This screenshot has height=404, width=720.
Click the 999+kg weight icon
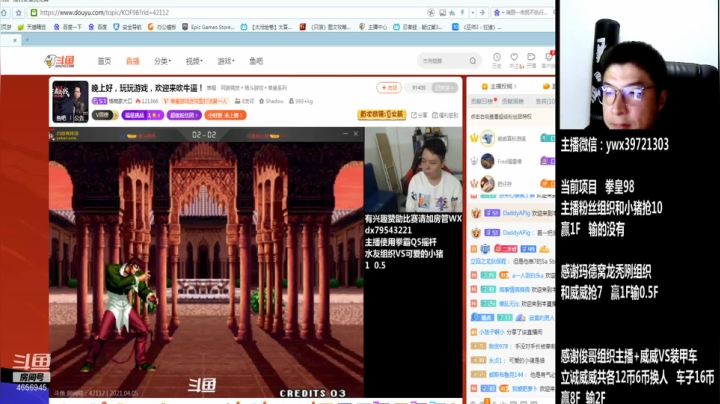click(x=291, y=101)
